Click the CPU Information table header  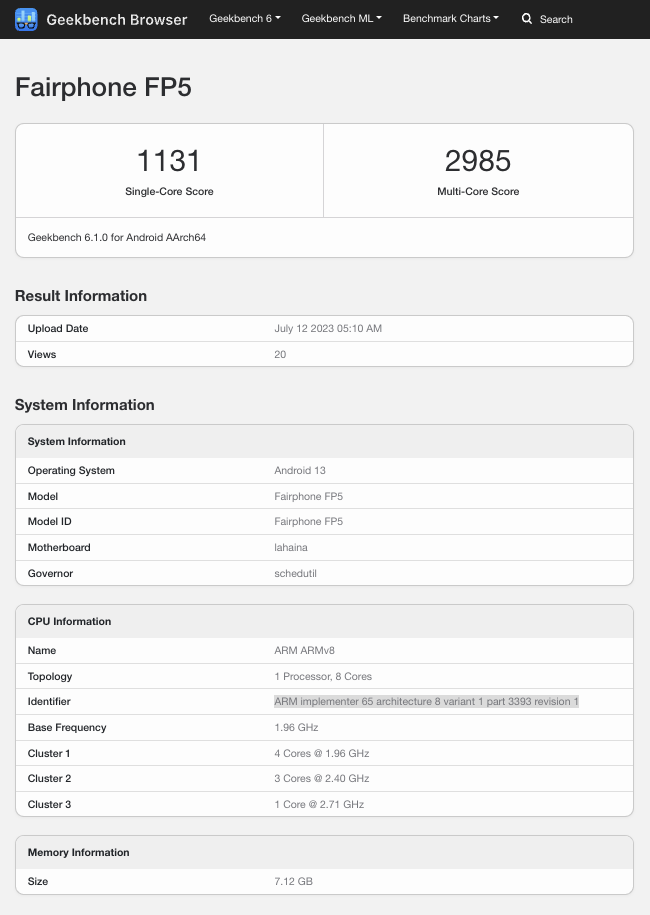coord(69,621)
